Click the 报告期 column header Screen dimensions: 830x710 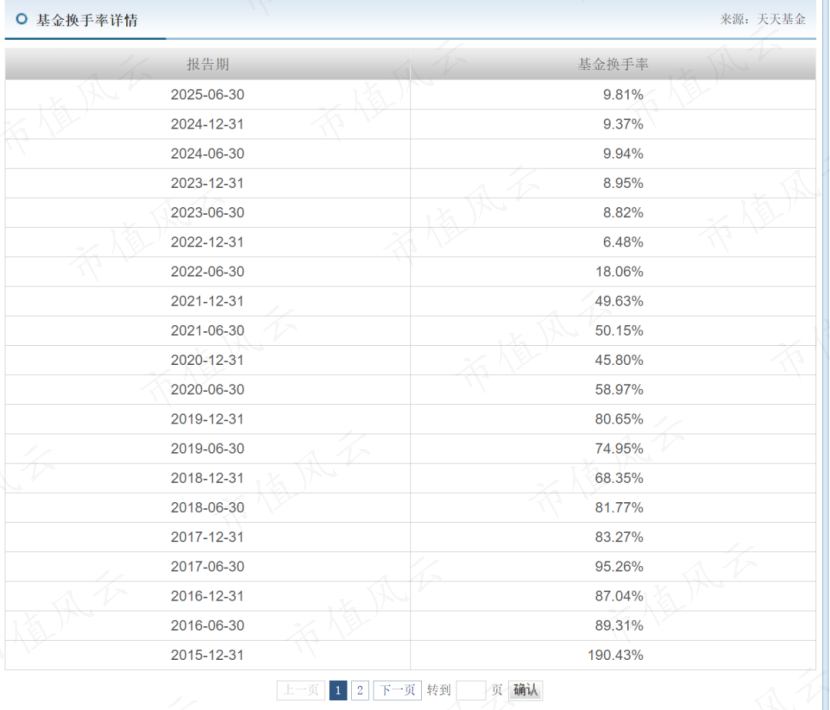point(208,64)
